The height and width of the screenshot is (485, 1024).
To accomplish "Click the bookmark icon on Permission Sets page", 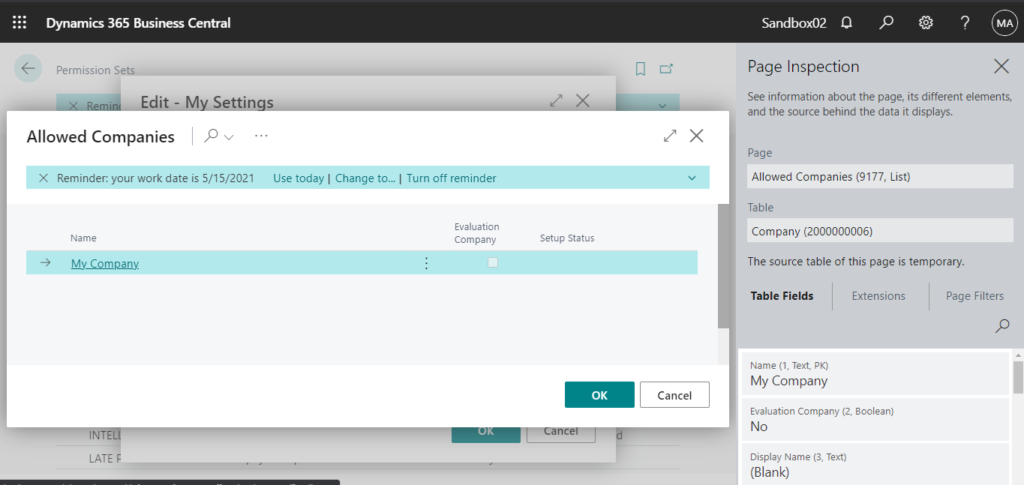I will (x=640, y=69).
